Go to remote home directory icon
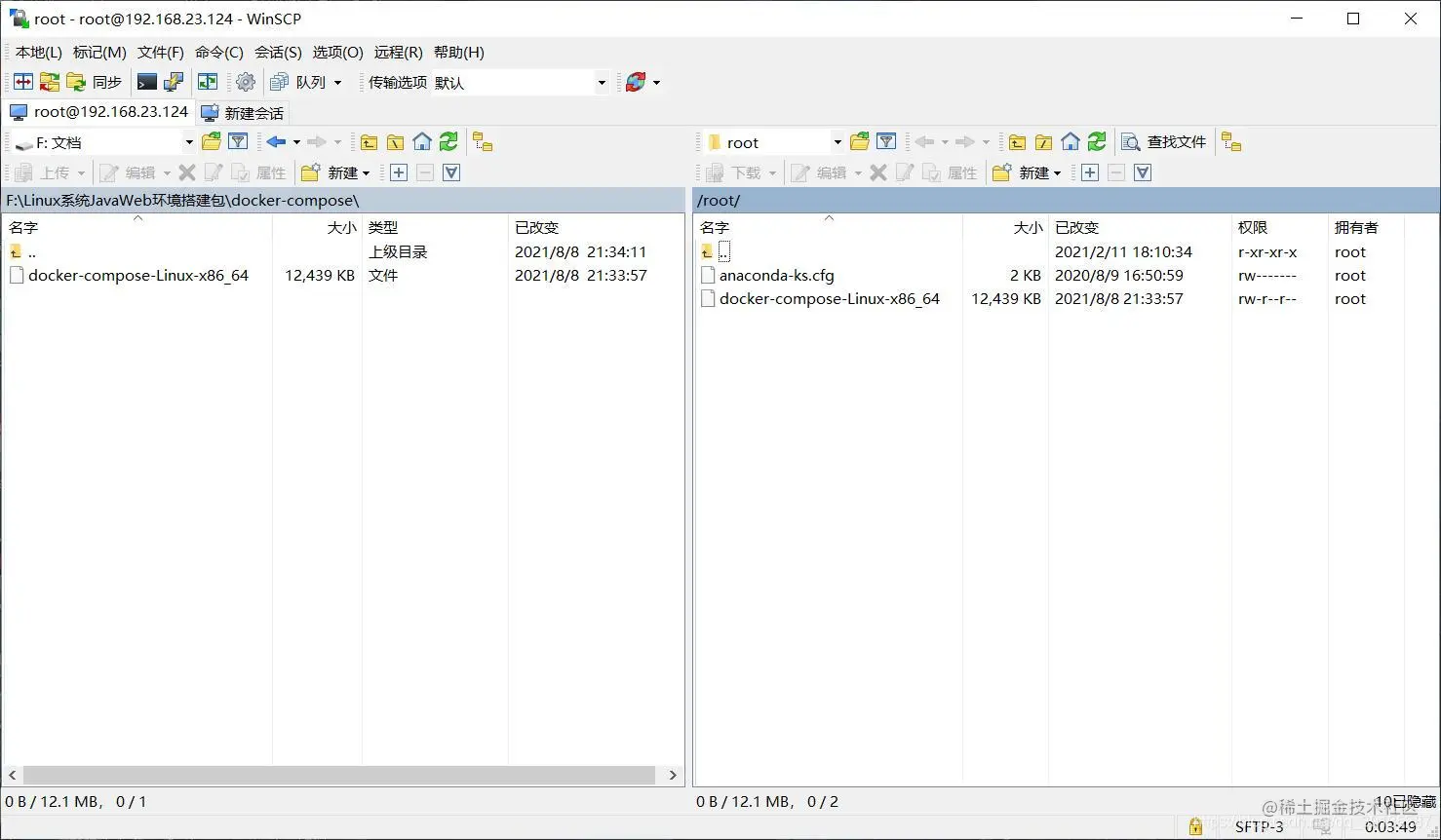This screenshot has height=840, width=1441. pyautogui.click(x=1071, y=142)
